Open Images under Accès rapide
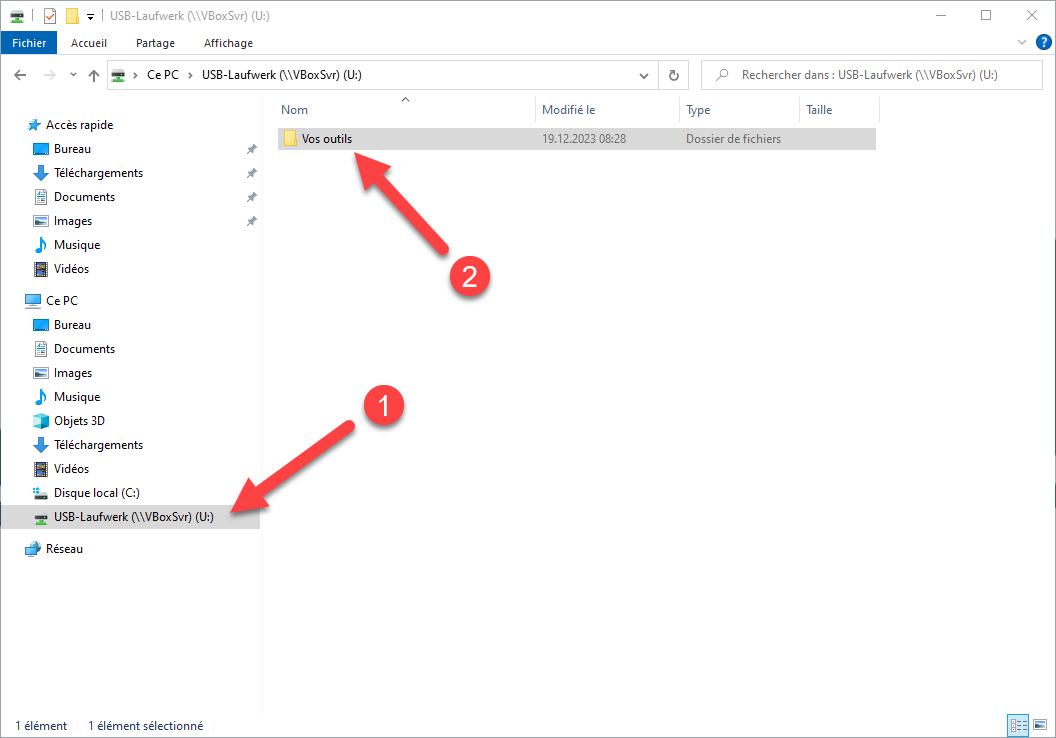Viewport: 1056px width, 738px height. [73, 221]
